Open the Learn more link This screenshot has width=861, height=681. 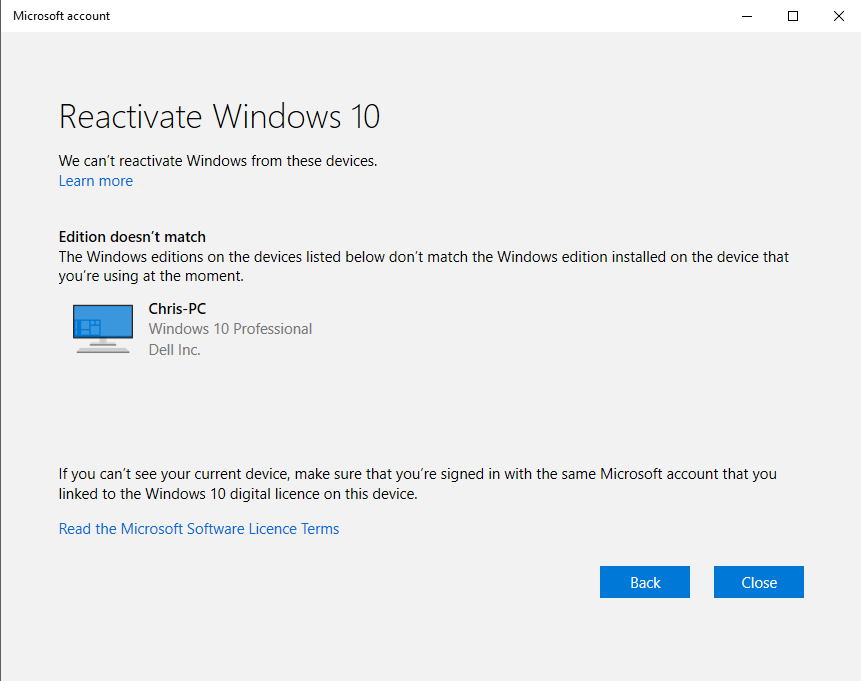96,181
